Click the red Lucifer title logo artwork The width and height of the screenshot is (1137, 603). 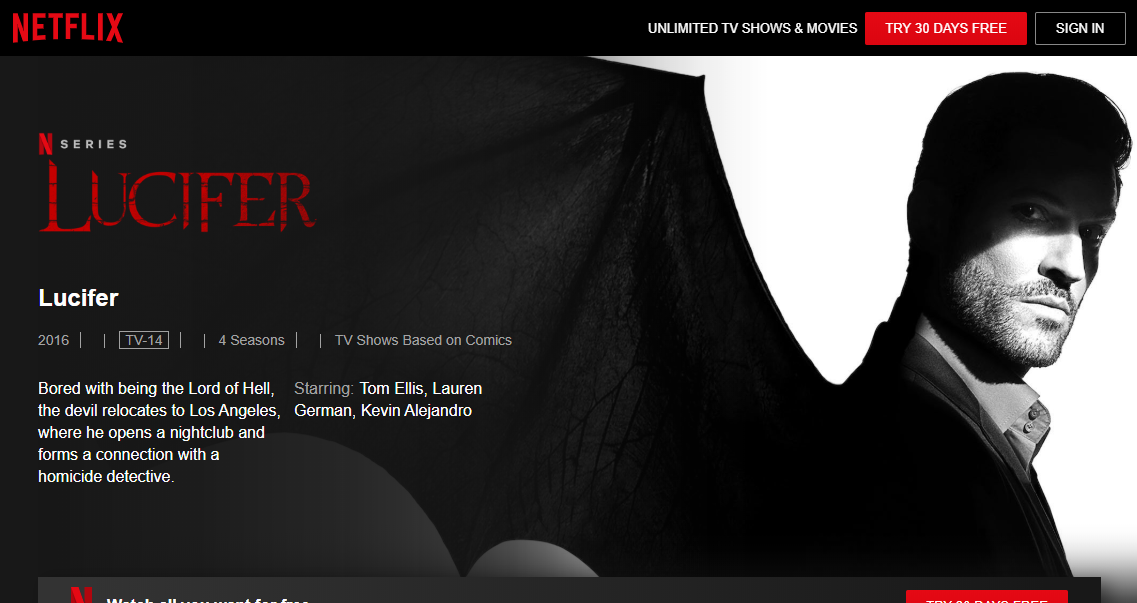[178, 196]
